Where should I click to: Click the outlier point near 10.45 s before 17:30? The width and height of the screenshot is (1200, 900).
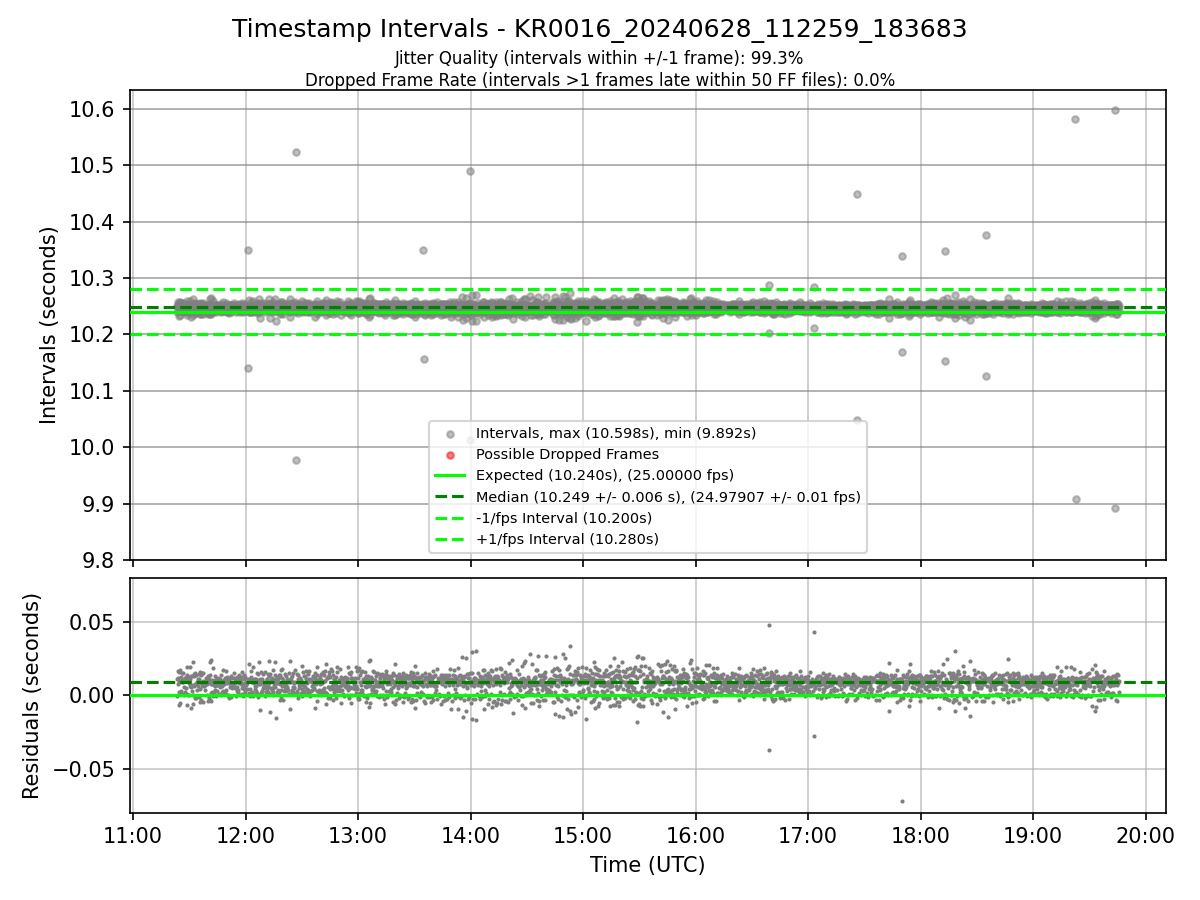coord(857,194)
